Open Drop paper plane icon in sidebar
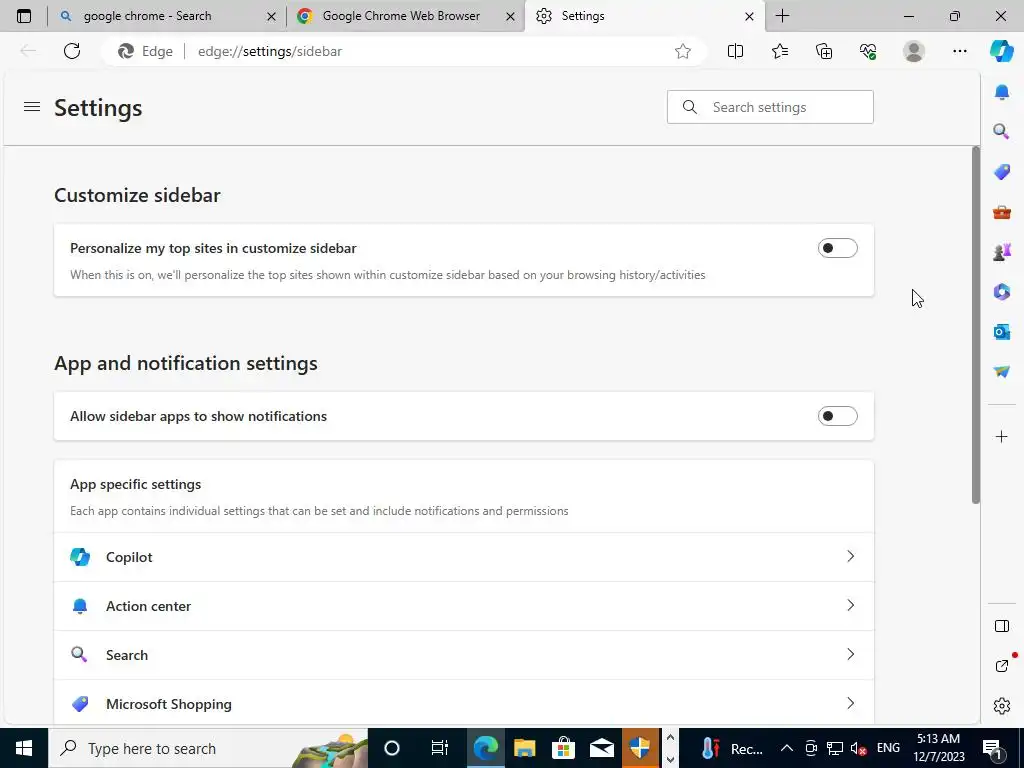Viewport: 1024px width, 768px height. pyautogui.click(x=1001, y=372)
